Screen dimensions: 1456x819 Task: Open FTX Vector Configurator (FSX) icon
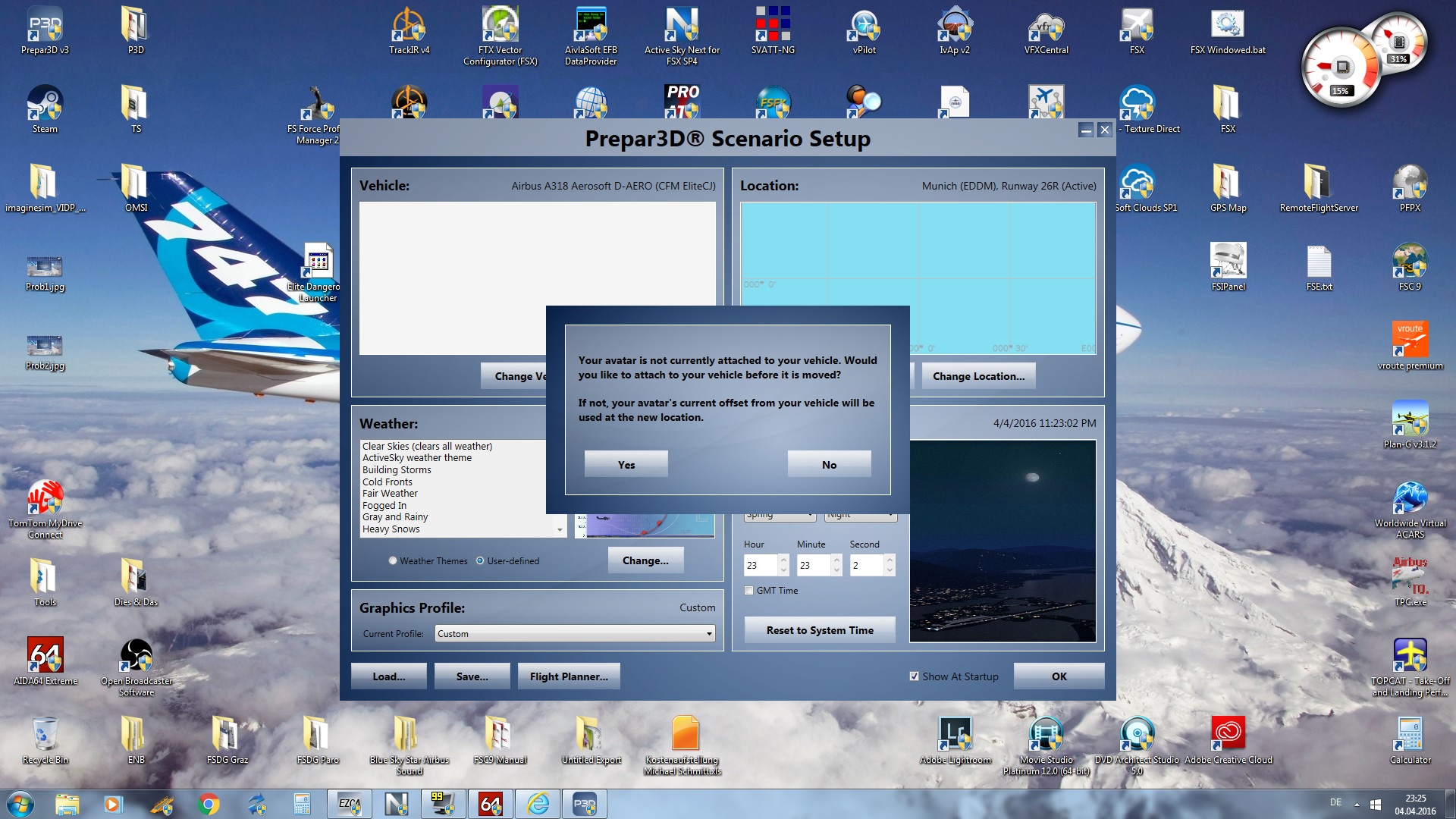click(x=500, y=36)
